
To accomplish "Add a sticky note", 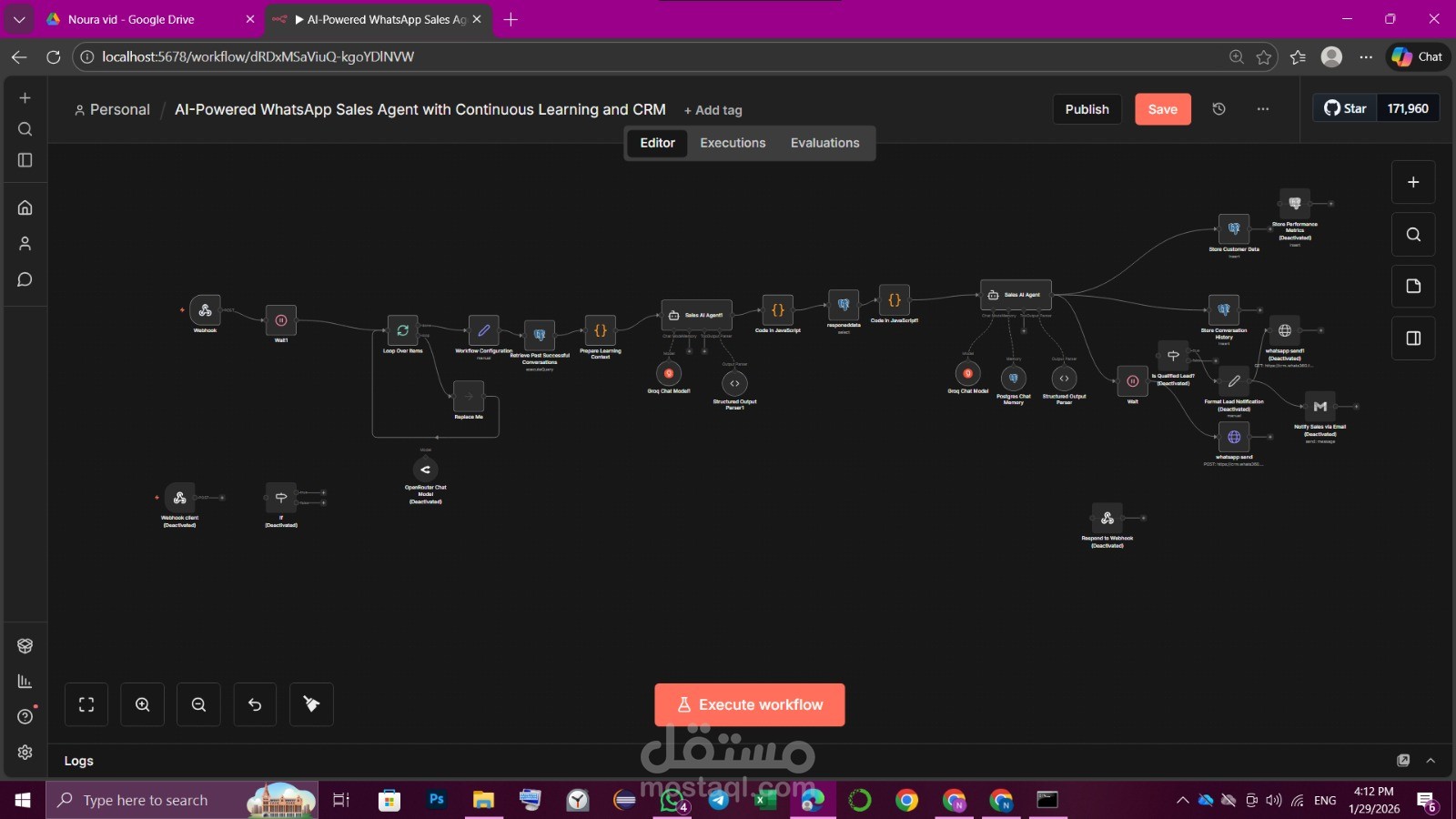I will [x=1413, y=287].
